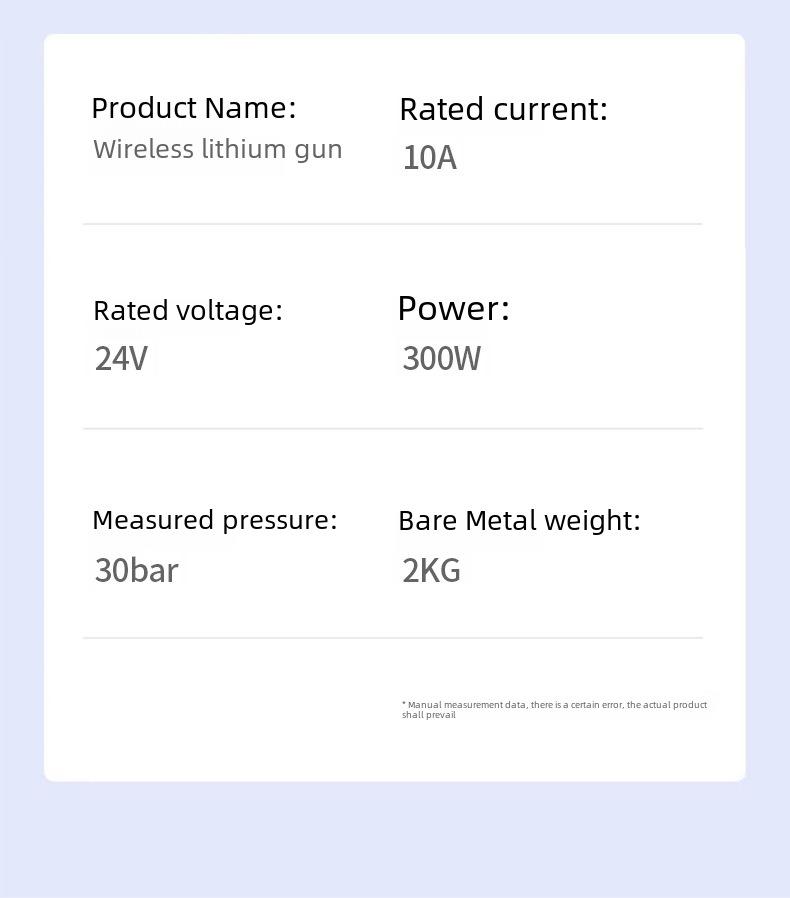
Task: Click the word 'pressure:' in Measured label
Action: (280, 522)
